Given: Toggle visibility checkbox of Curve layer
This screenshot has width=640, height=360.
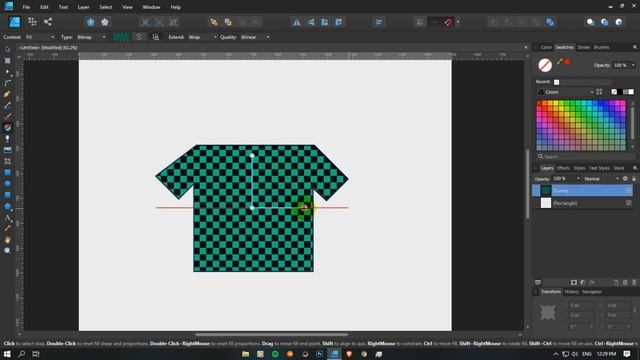Looking at the screenshot, I should (x=629, y=191).
